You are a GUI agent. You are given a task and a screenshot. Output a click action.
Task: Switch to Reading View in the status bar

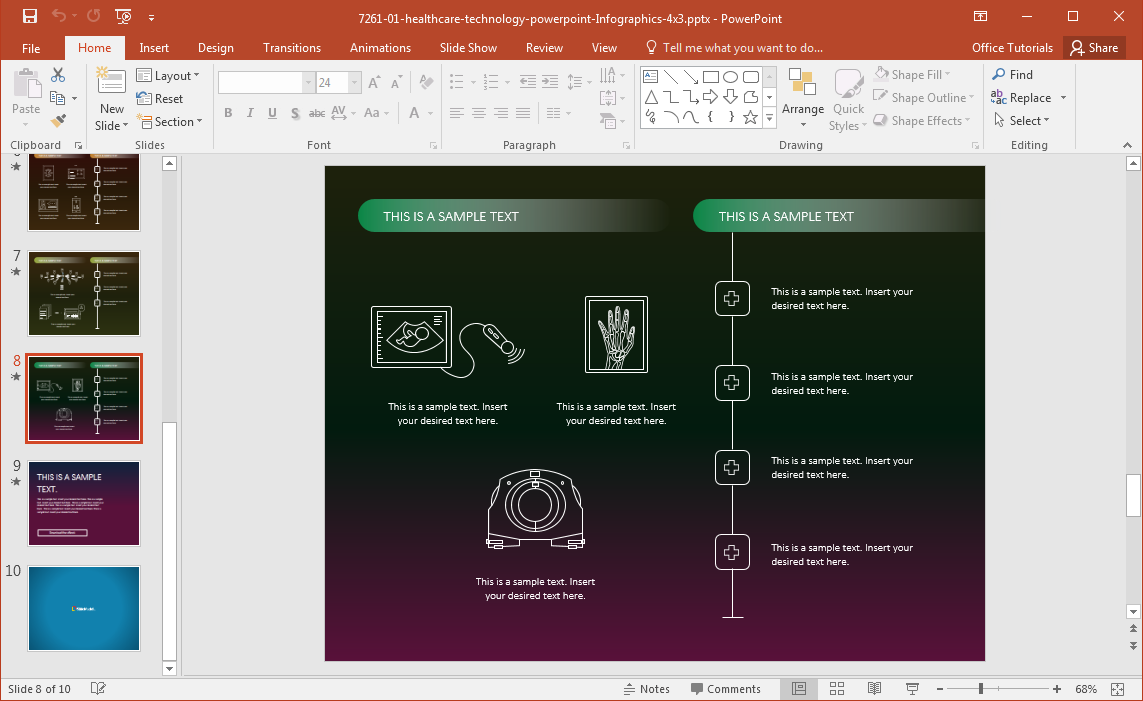pos(874,689)
